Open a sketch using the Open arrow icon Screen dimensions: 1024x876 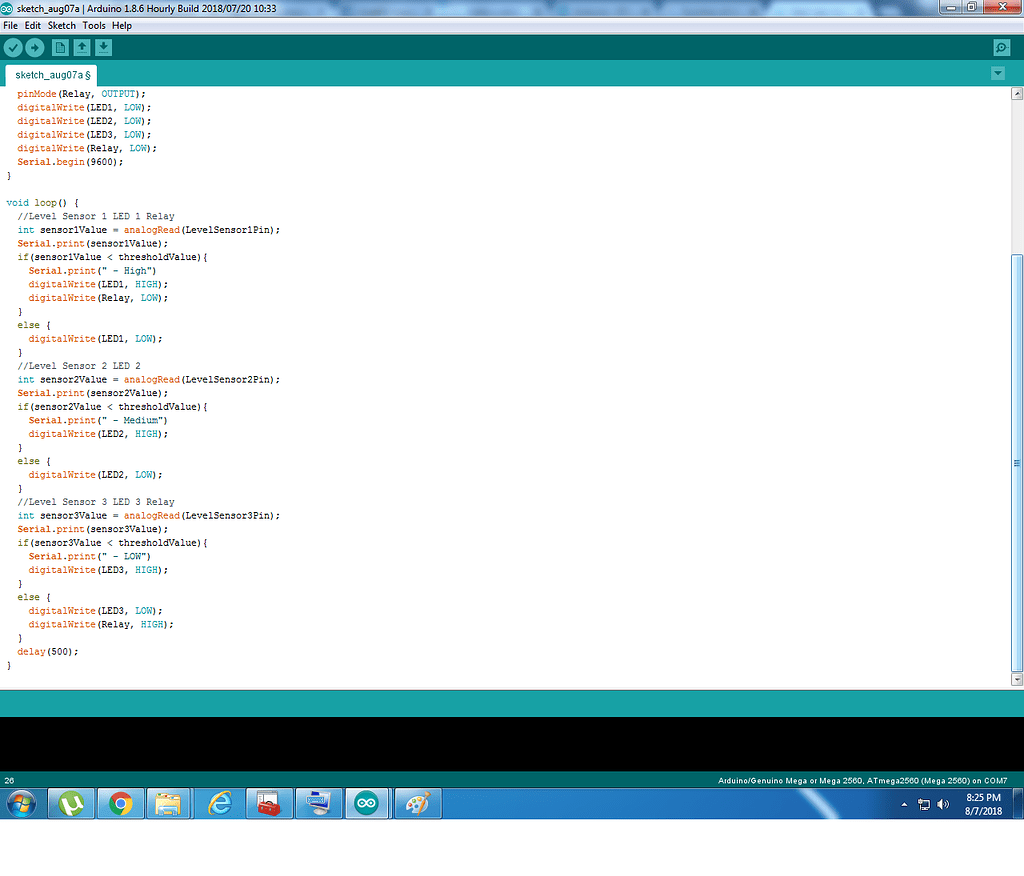pyautogui.click(x=82, y=48)
